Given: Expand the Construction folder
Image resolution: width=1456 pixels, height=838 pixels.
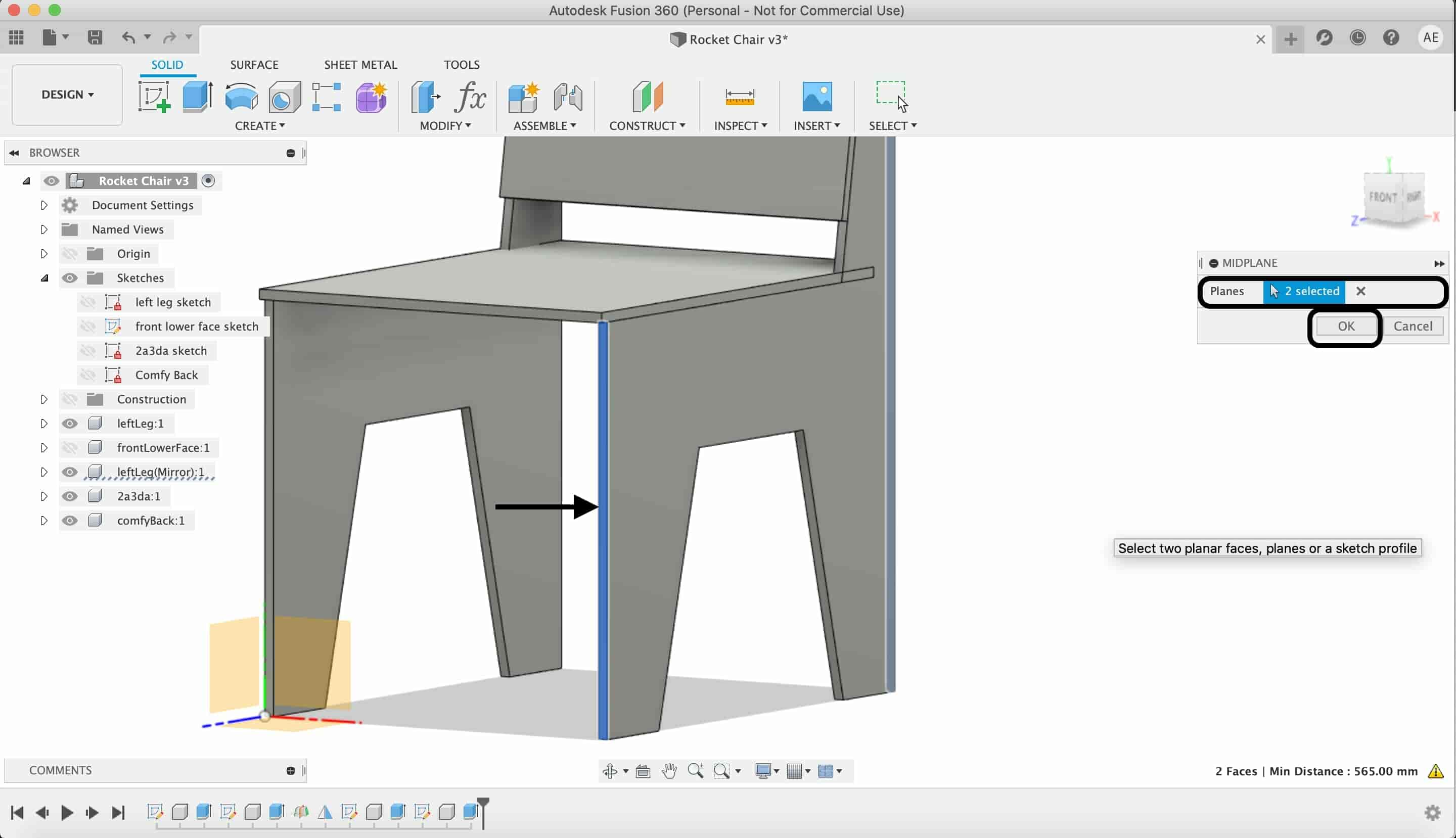Looking at the screenshot, I should pyautogui.click(x=44, y=399).
